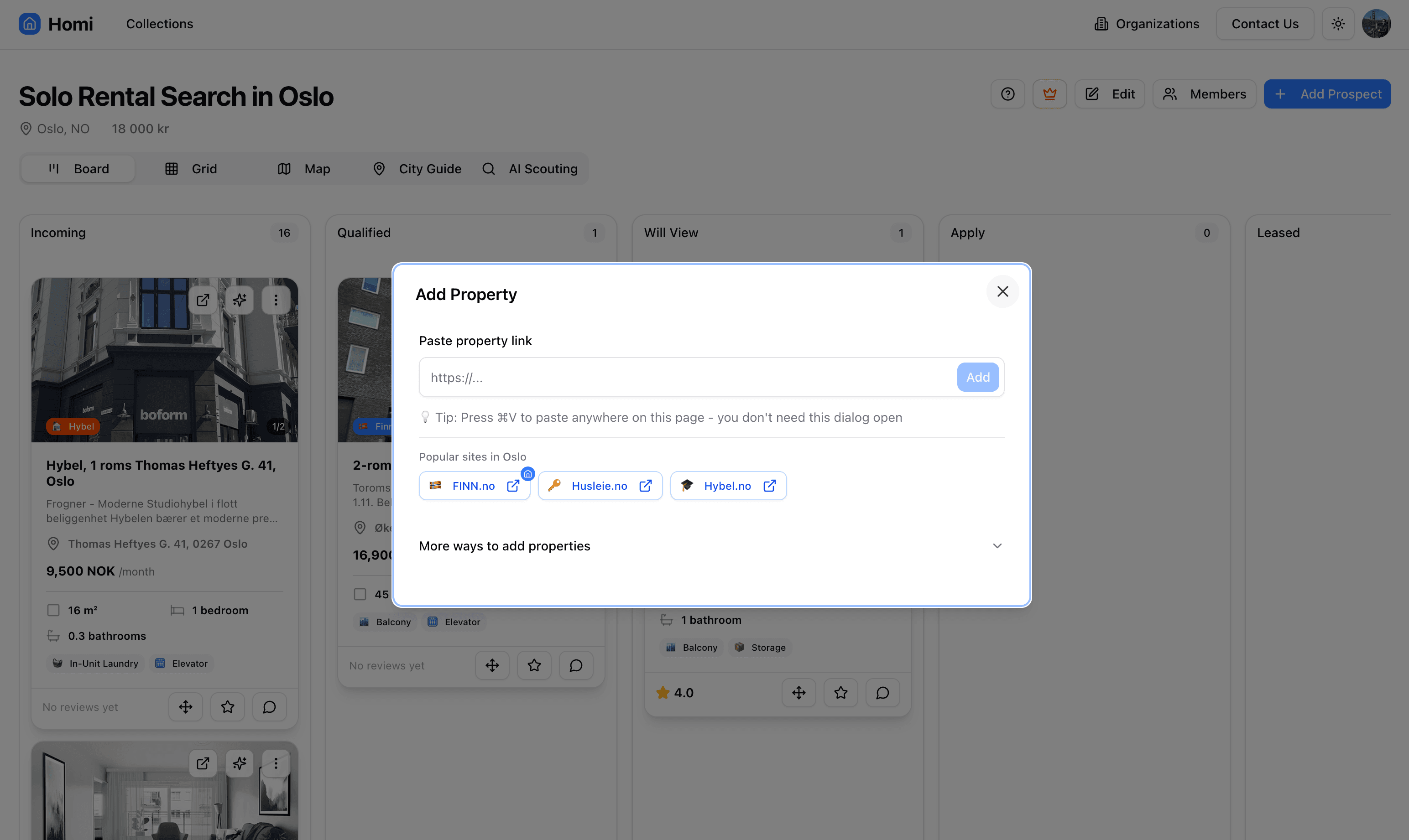Expand More ways to add properties
Image resolution: width=1409 pixels, height=840 pixels.
[711, 546]
